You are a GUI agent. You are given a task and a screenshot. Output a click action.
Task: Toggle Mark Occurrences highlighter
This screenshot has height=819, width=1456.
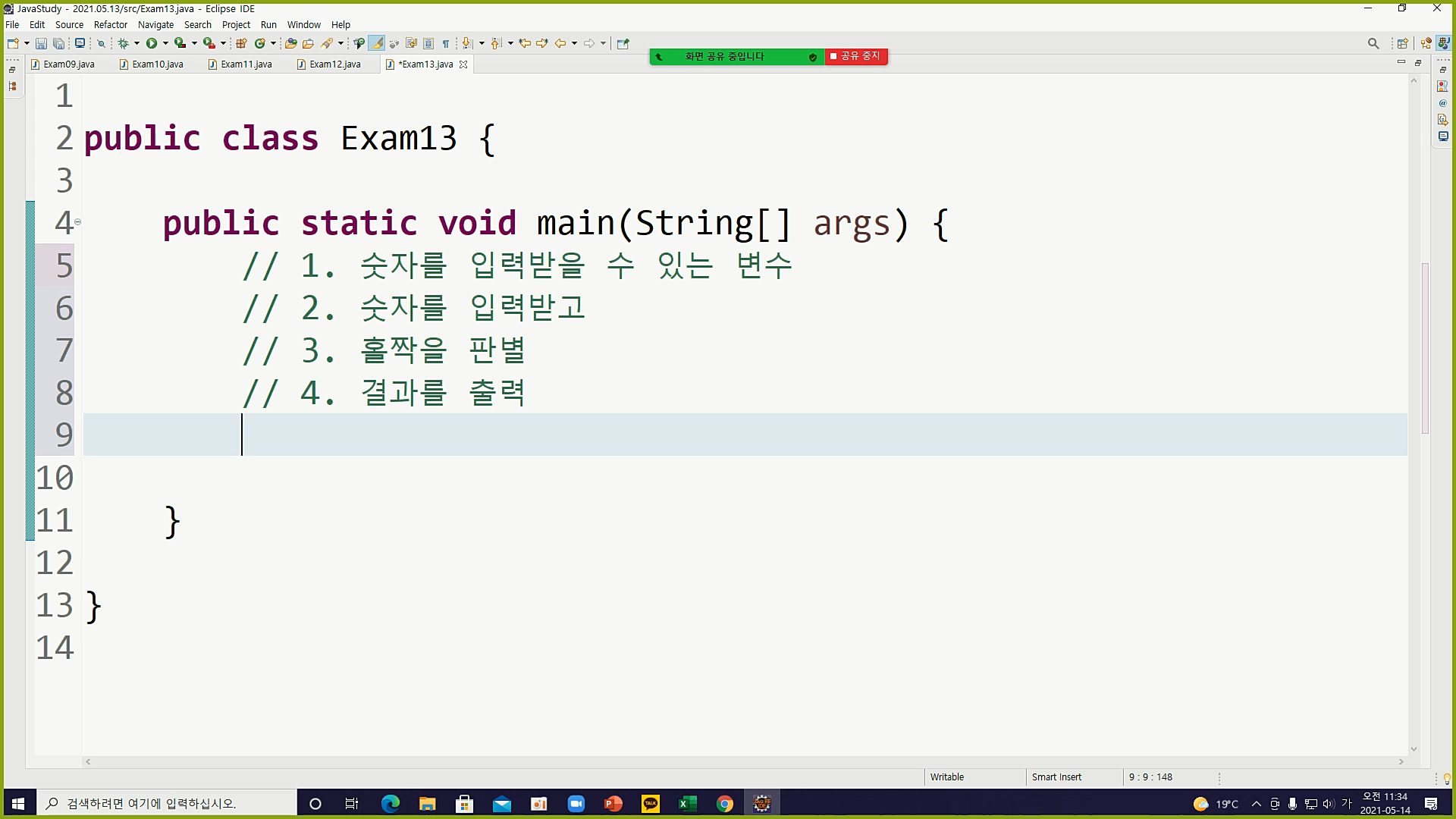(x=377, y=44)
